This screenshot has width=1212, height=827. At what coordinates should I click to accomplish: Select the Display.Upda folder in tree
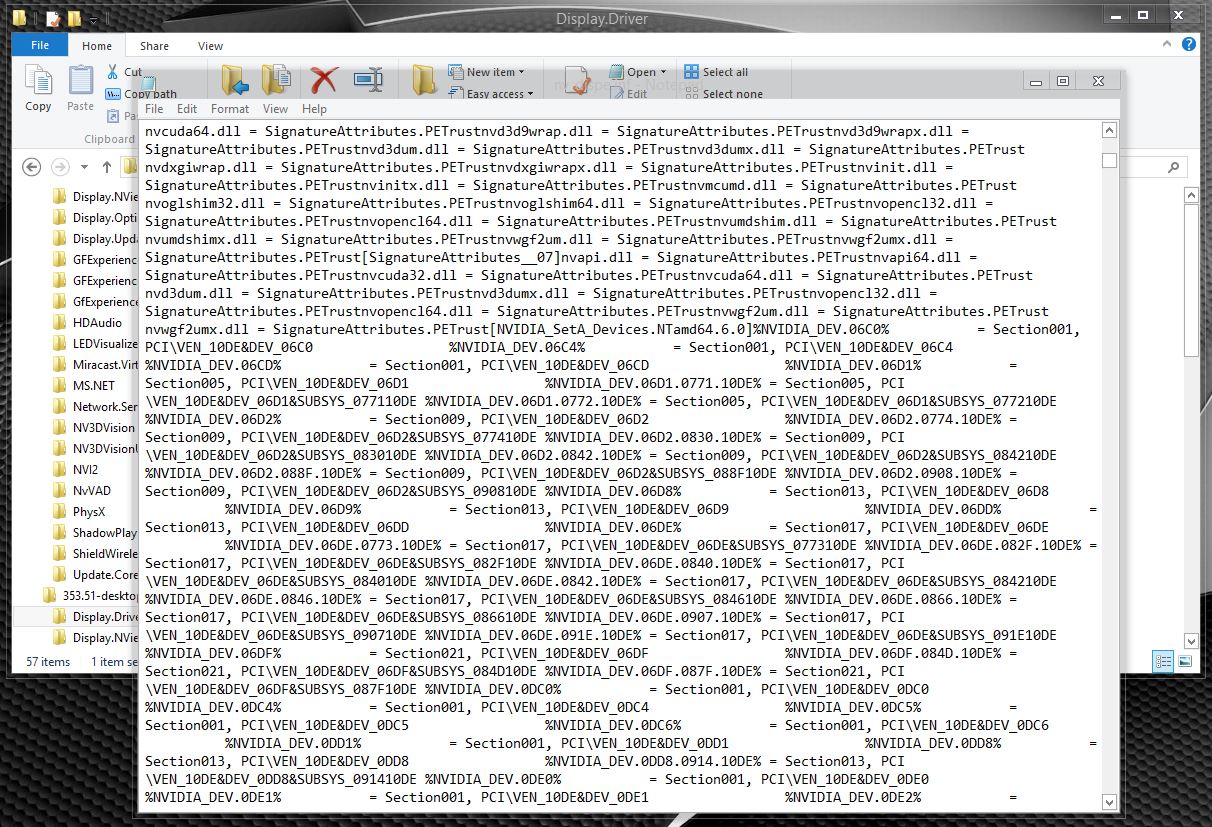96,238
